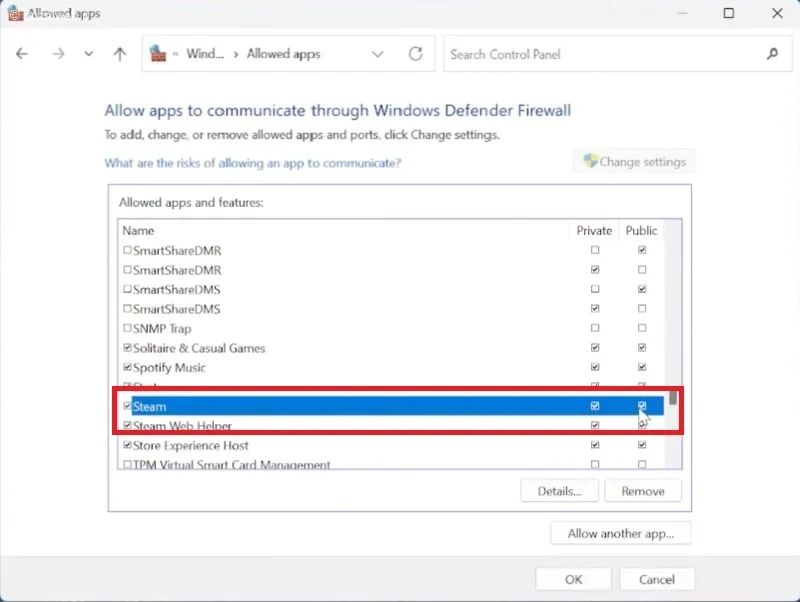Viewport: 800px width, 602px height.
Task: Open recent locations dropdown chevron
Action: [x=89, y=54]
